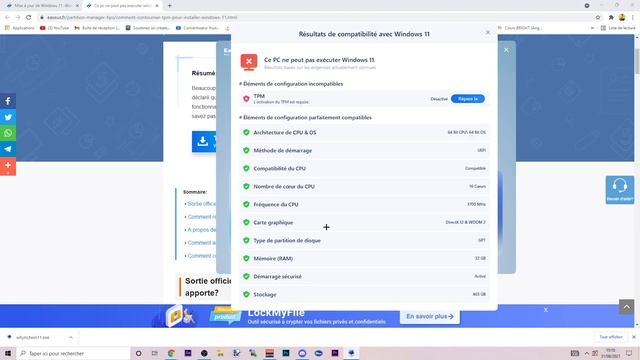
Task: Click 'Désactivé' status in TPM row
Action: click(439, 99)
